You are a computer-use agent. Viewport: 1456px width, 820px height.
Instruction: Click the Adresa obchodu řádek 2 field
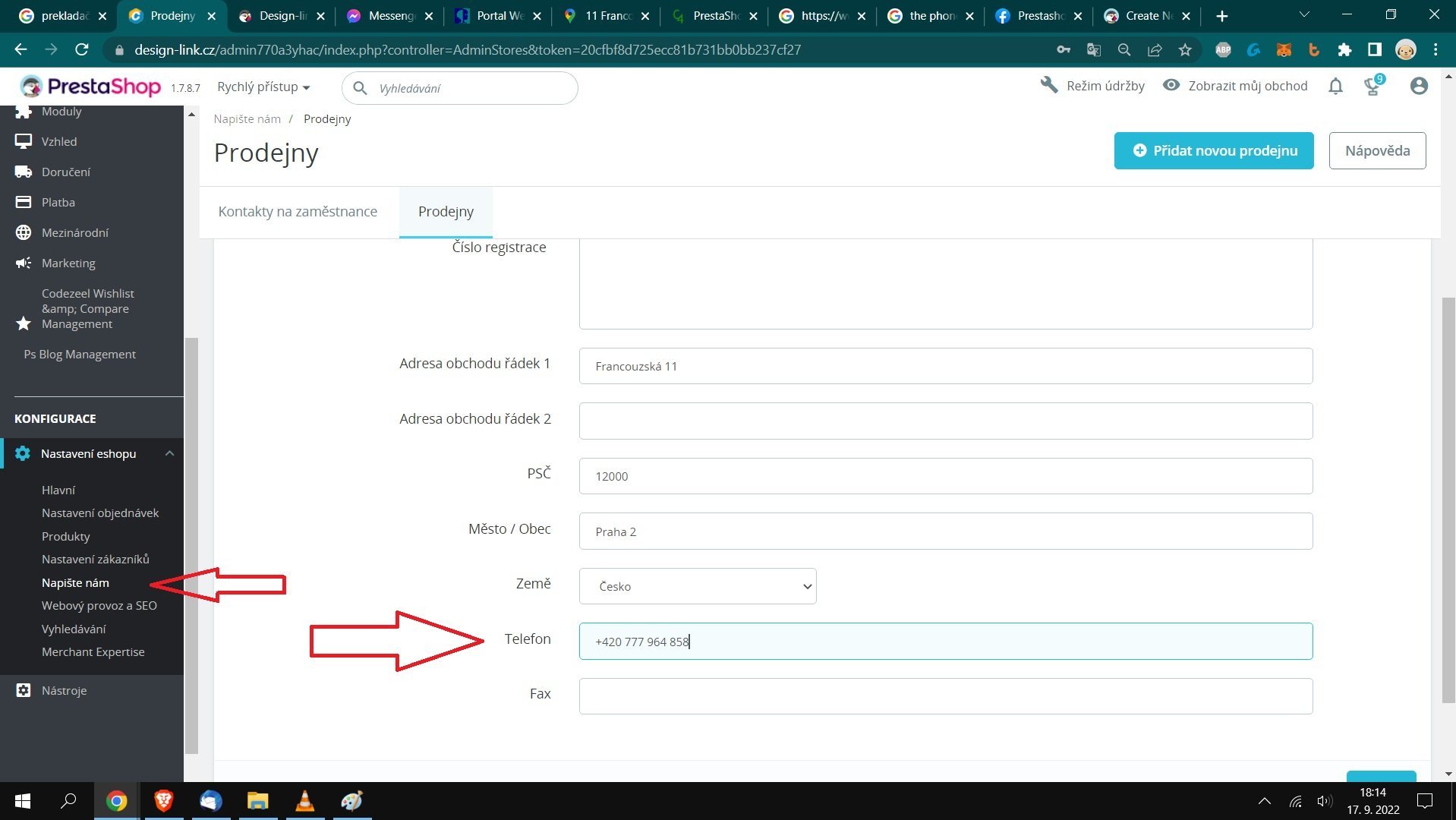point(946,421)
